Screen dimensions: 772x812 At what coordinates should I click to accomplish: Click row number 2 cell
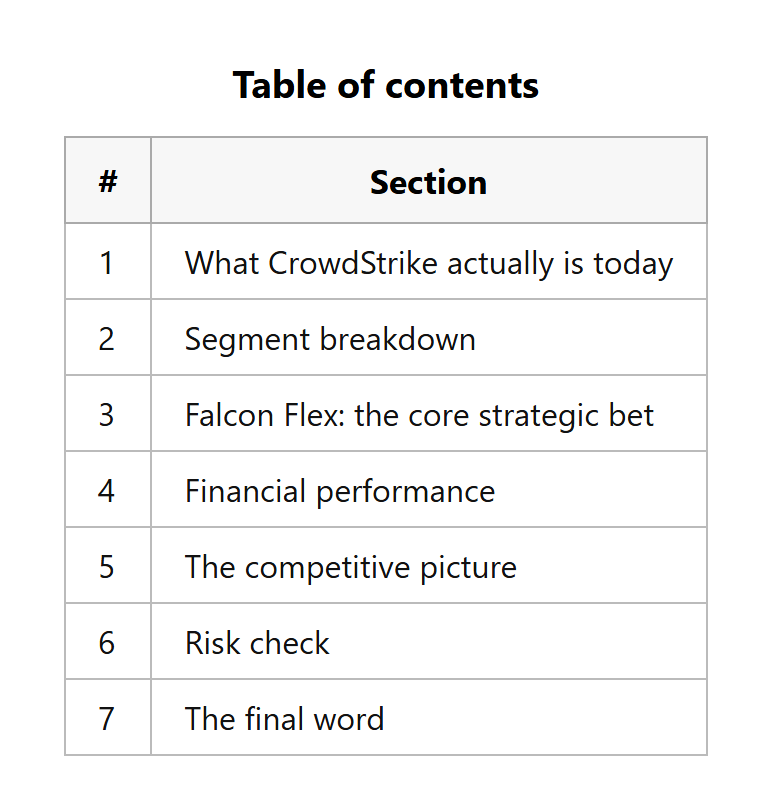[x=108, y=338]
